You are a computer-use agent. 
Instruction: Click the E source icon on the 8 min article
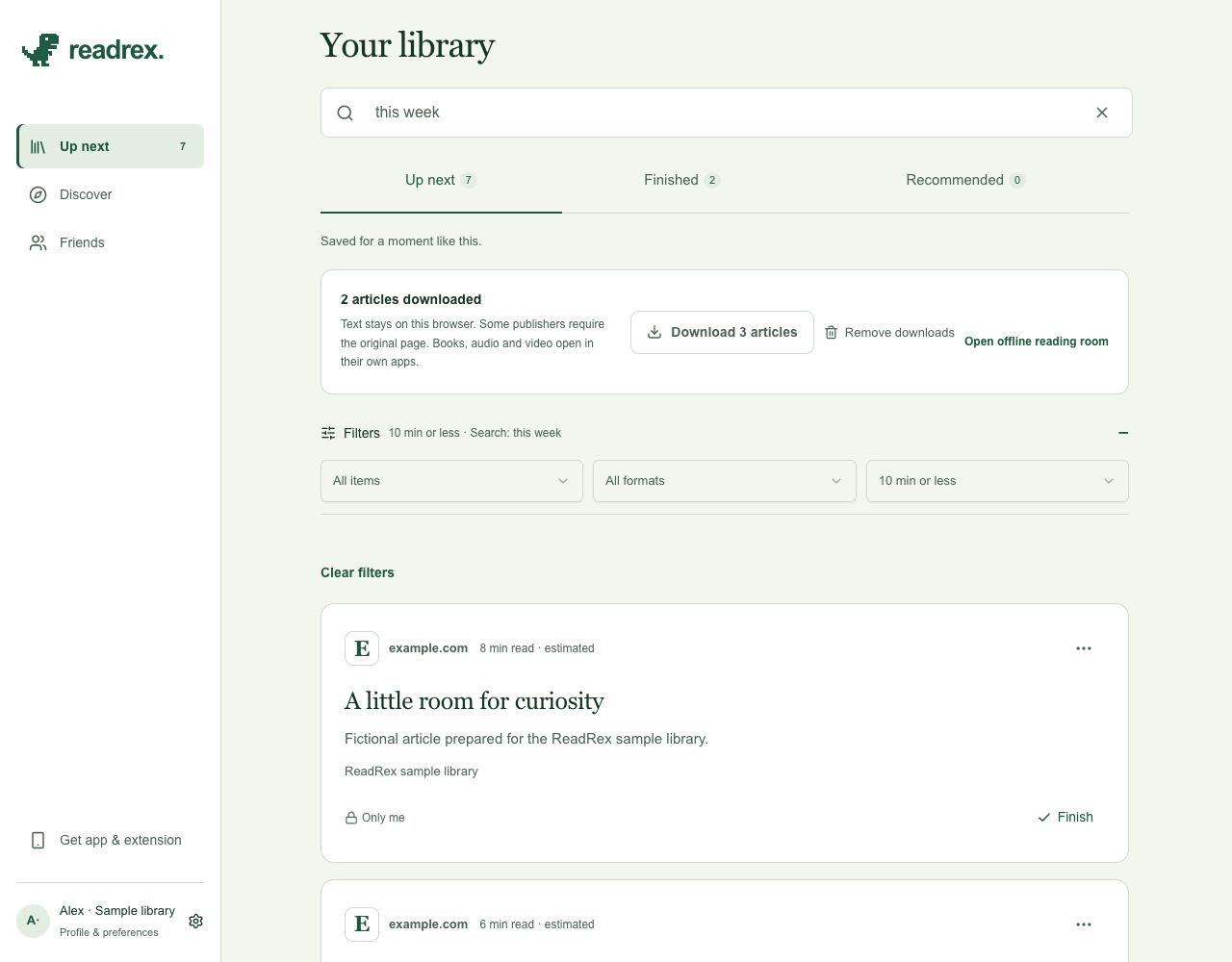click(362, 648)
